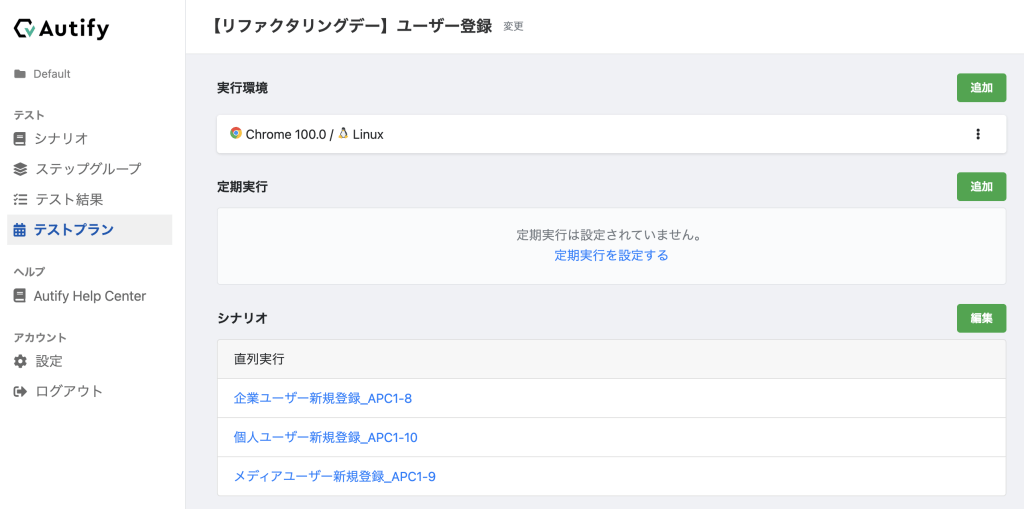Click the シナリオ book icon in sidebar

click(20, 139)
